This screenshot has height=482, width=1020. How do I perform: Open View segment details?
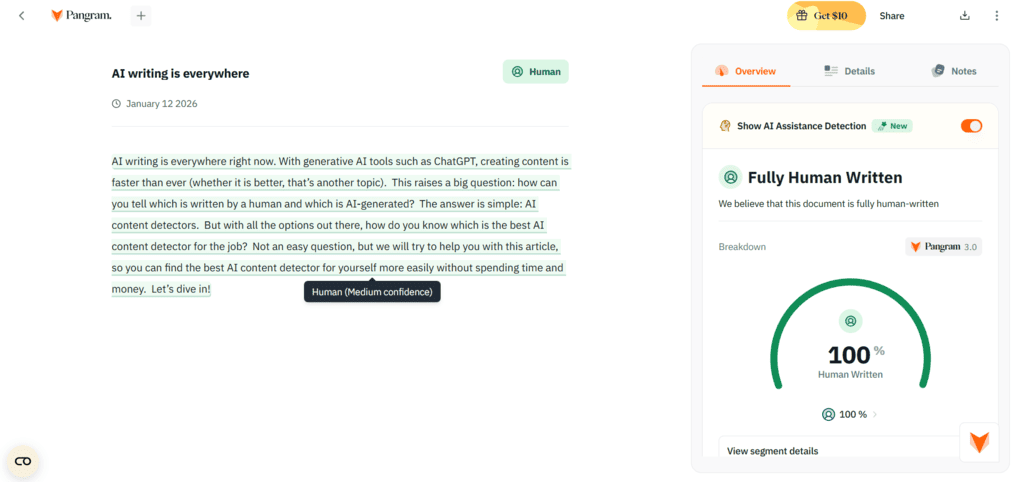772,451
